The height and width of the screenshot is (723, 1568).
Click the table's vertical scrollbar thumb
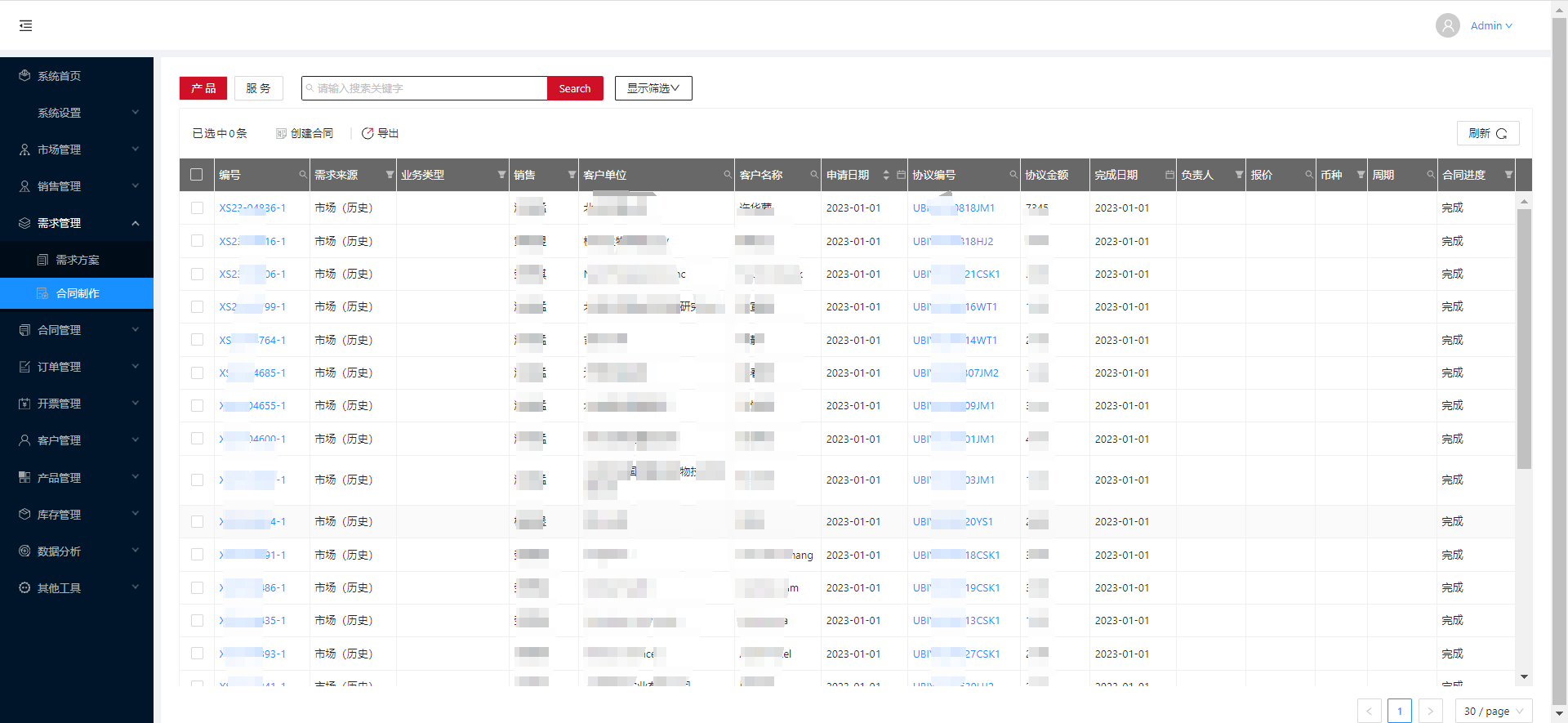point(1524,339)
